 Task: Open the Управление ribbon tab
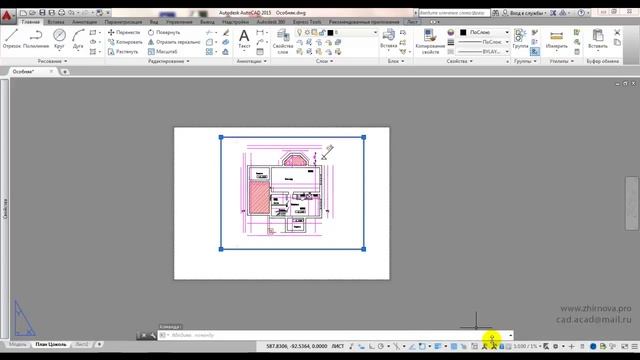point(179,22)
